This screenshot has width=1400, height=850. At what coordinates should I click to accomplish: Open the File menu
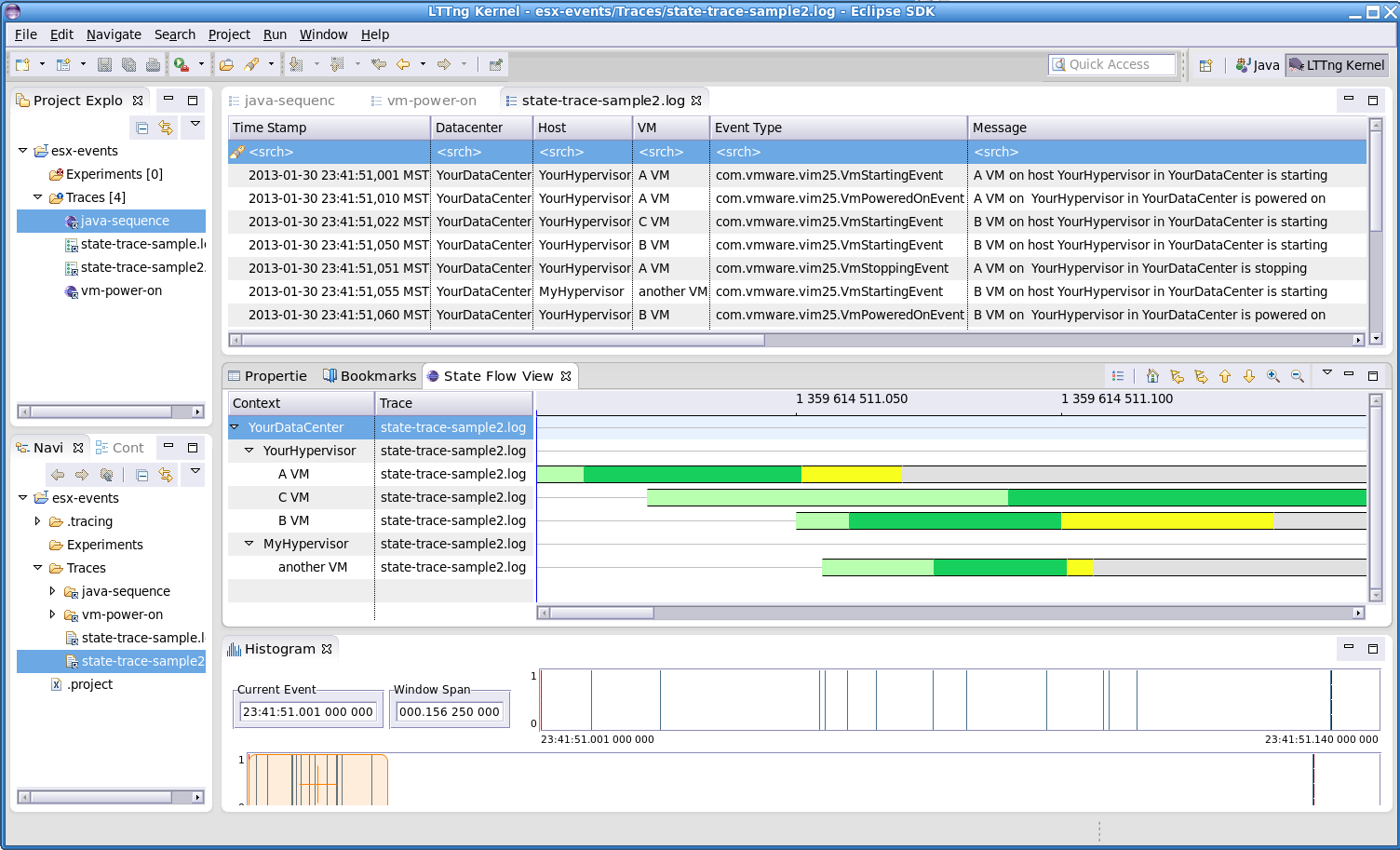(x=26, y=34)
